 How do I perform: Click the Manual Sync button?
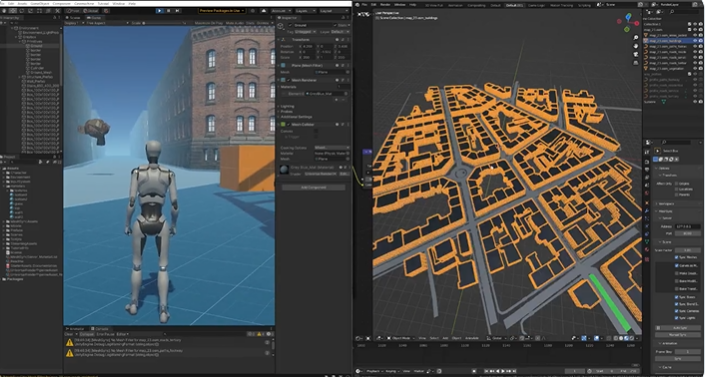(x=678, y=335)
